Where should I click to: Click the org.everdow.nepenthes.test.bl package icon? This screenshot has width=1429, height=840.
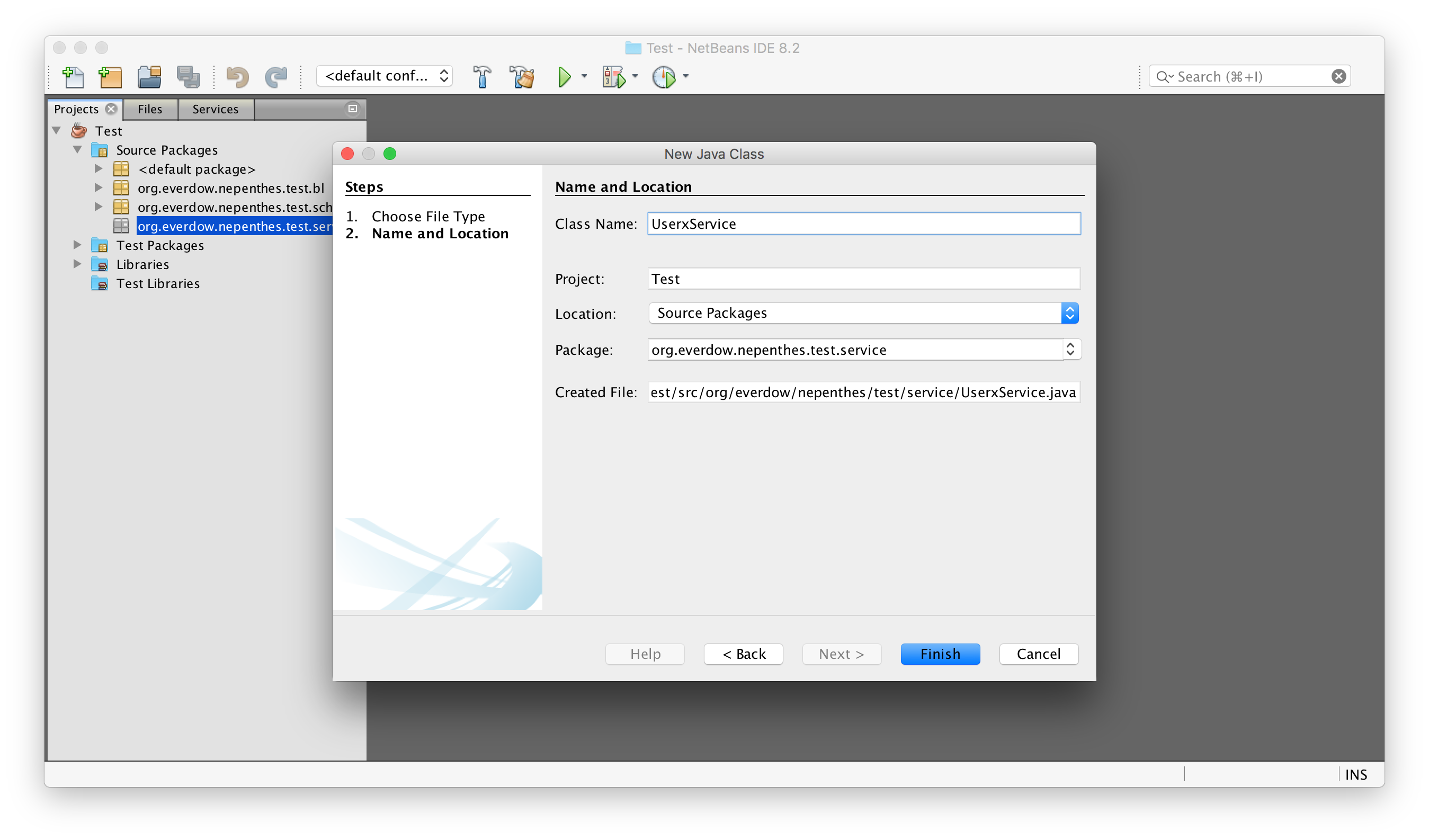pyautogui.click(x=121, y=187)
